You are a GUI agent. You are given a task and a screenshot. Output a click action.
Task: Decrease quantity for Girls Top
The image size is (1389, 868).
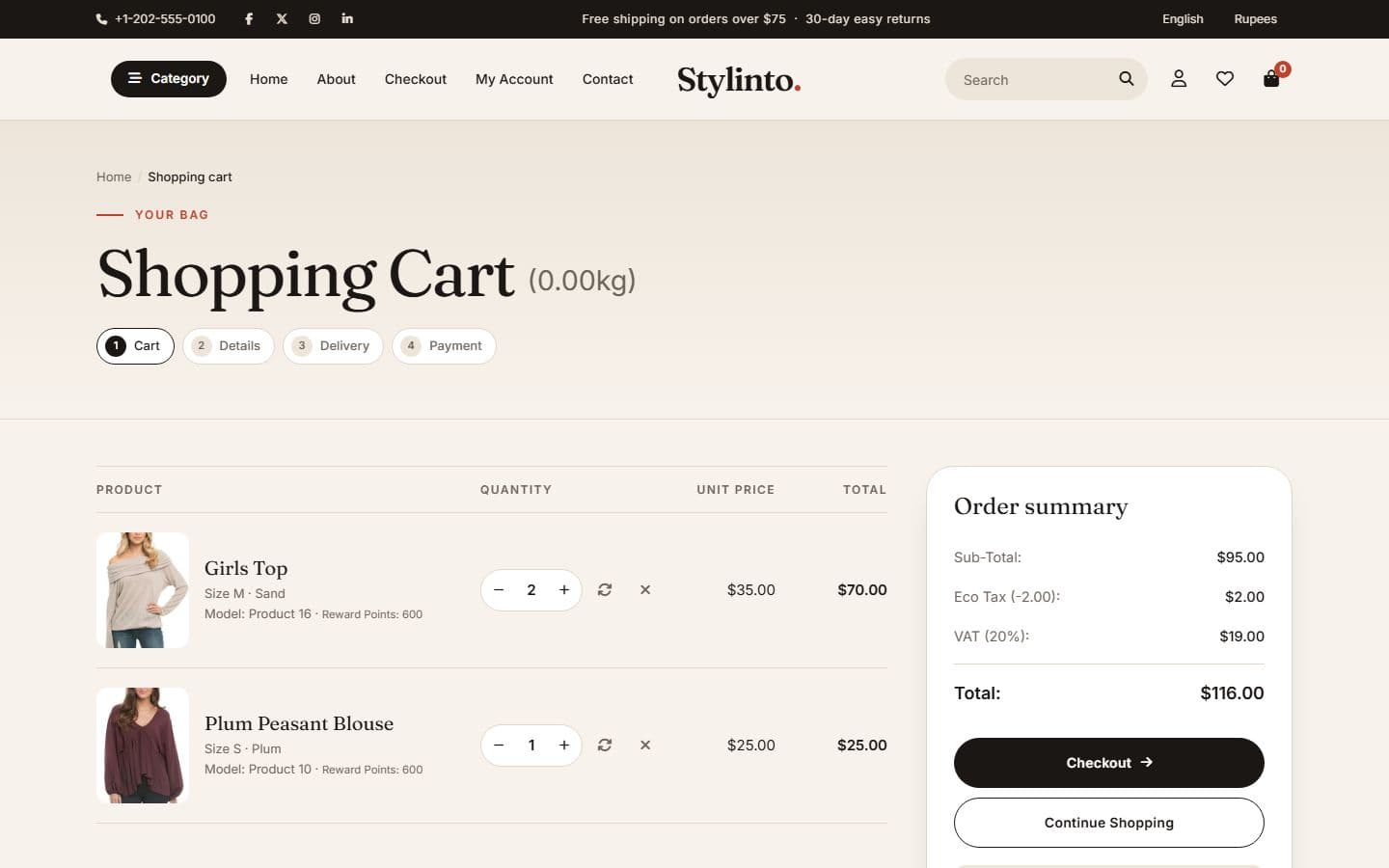point(499,590)
